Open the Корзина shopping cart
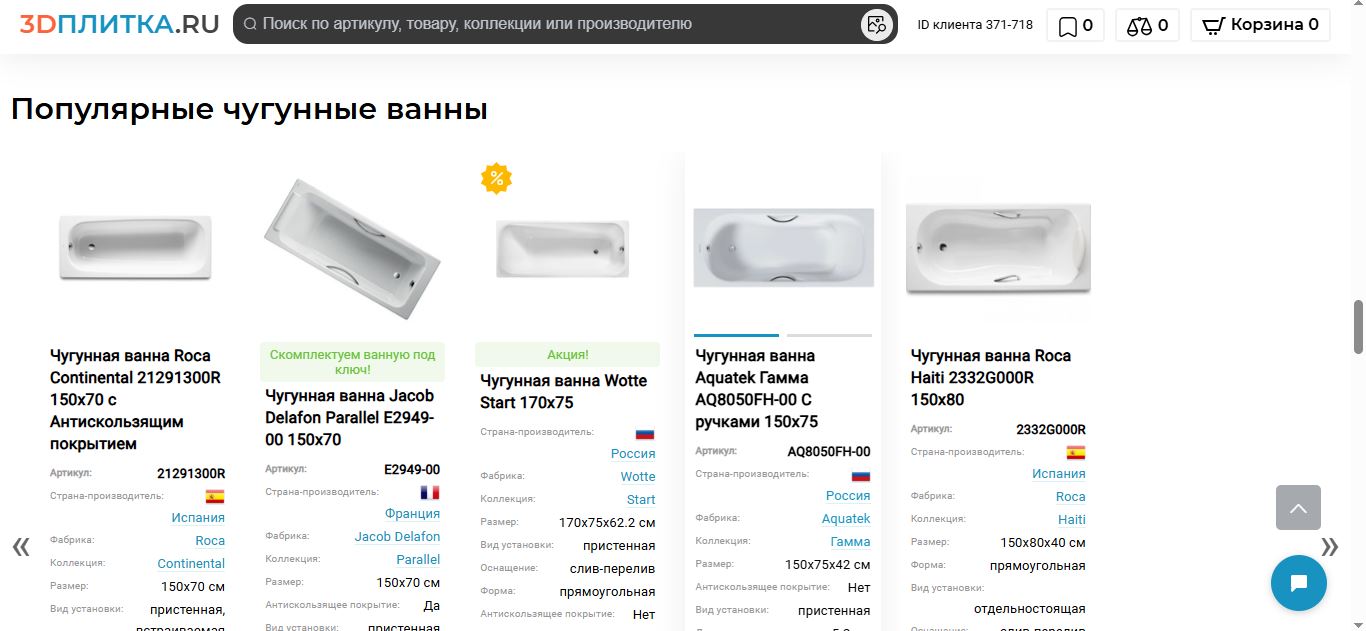Image resolution: width=1366 pixels, height=631 pixels. pyautogui.click(x=1260, y=26)
